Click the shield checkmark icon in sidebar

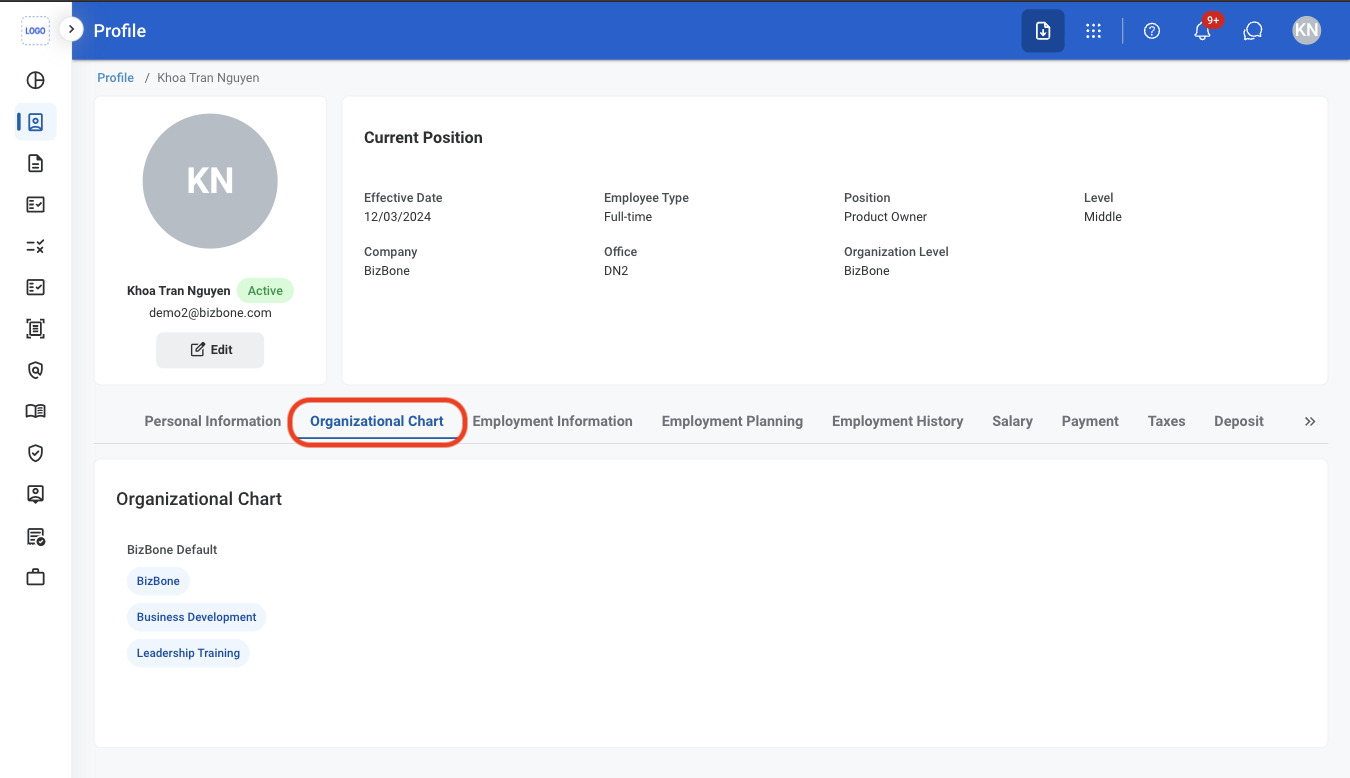(x=35, y=453)
